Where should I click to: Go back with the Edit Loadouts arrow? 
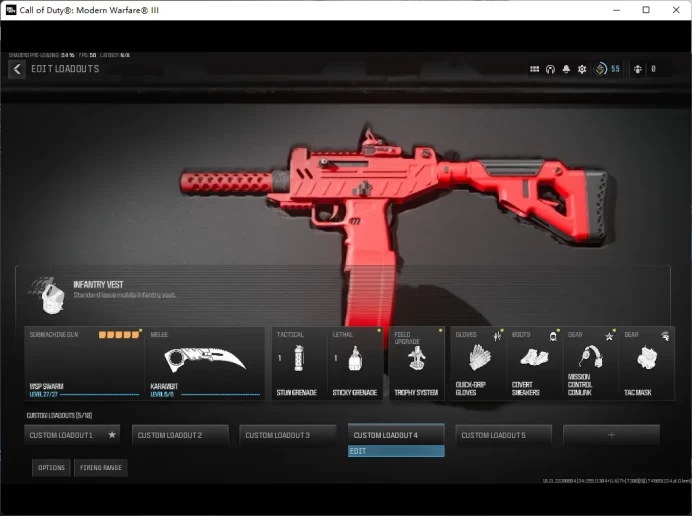(17, 69)
